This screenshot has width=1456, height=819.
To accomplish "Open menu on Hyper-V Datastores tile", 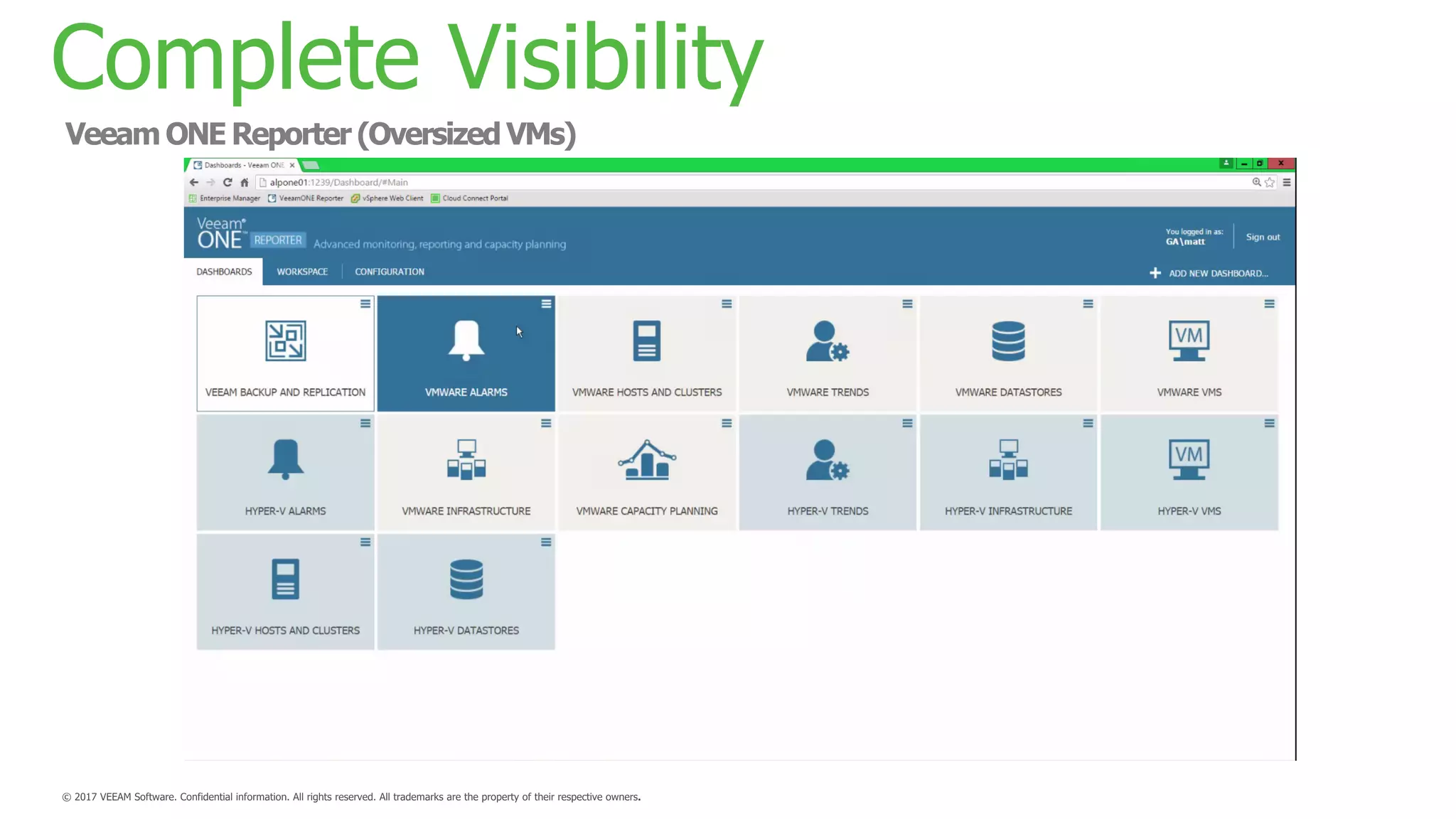I will (x=546, y=542).
